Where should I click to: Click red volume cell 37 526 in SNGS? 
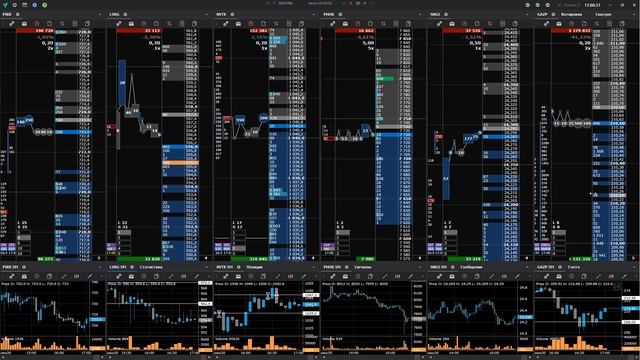pos(462,31)
